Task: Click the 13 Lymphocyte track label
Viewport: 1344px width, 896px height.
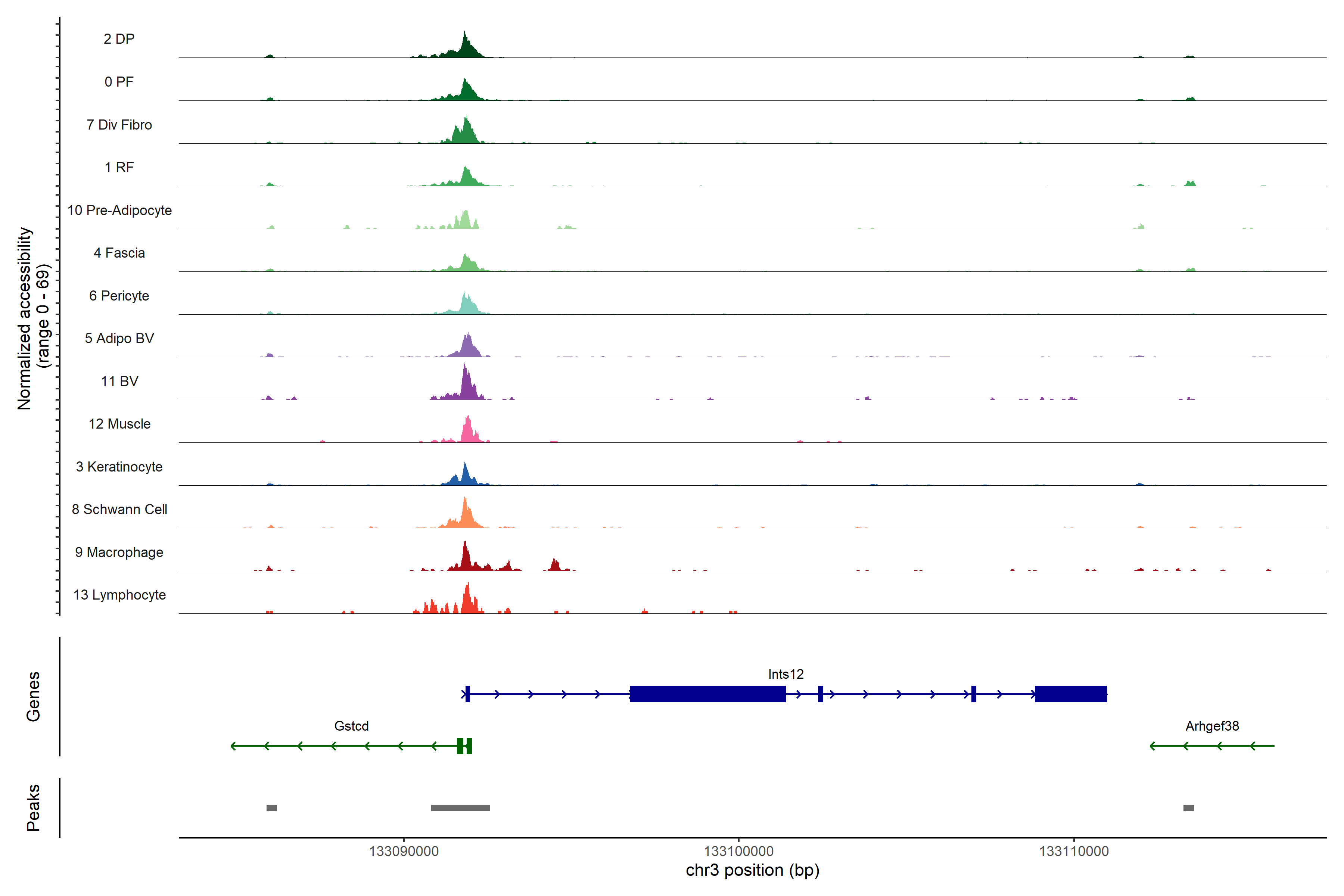Action: (119, 595)
